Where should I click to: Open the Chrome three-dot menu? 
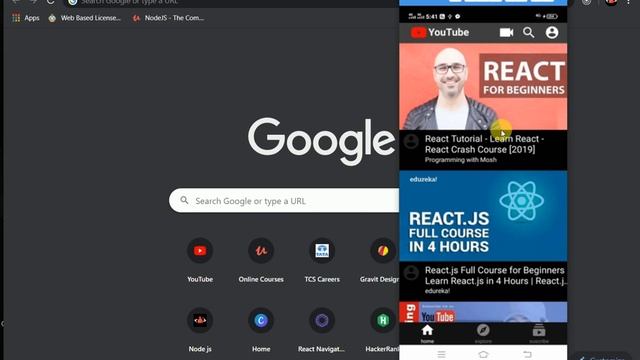[x=628, y=2]
